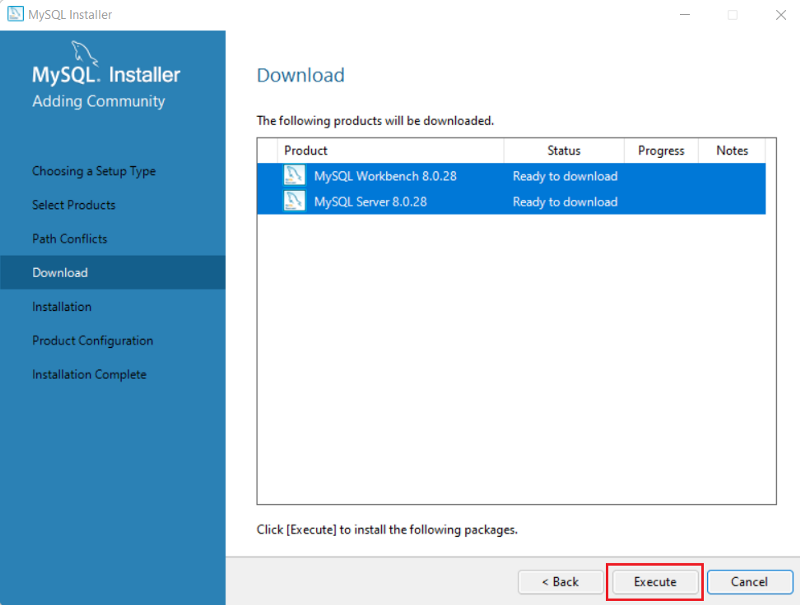Click the Download page heading
The width and height of the screenshot is (800, 605).
tap(301, 75)
